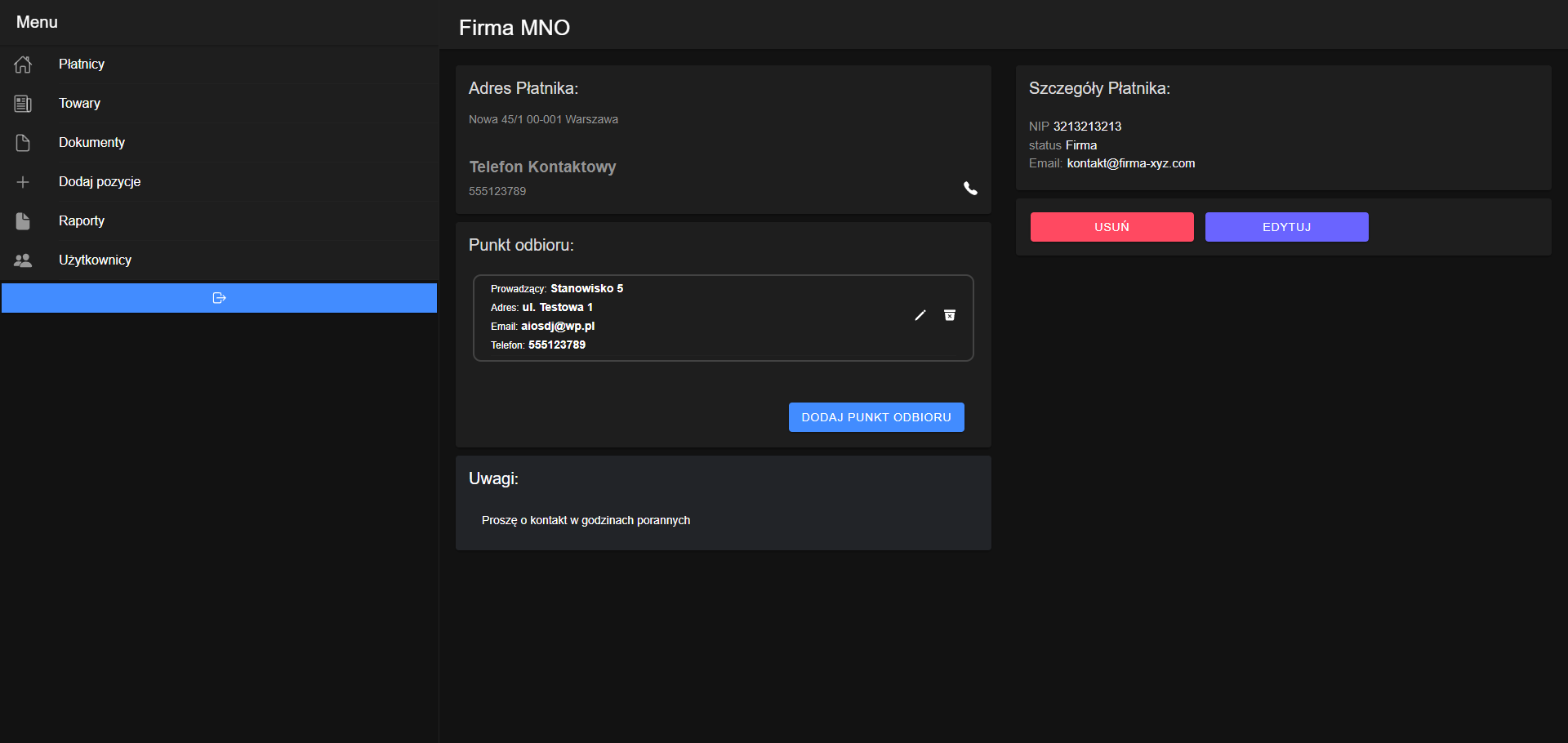Click the plus icon for Dodaj pozycje

pos(22,182)
